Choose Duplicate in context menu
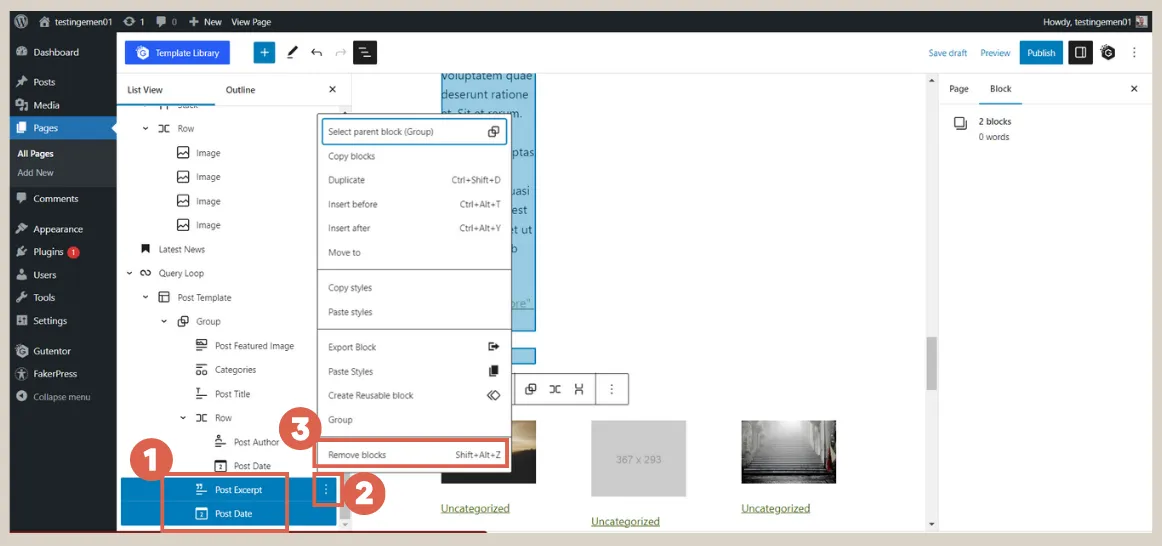The width and height of the screenshot is (1162, 546). tap(414, 180)
